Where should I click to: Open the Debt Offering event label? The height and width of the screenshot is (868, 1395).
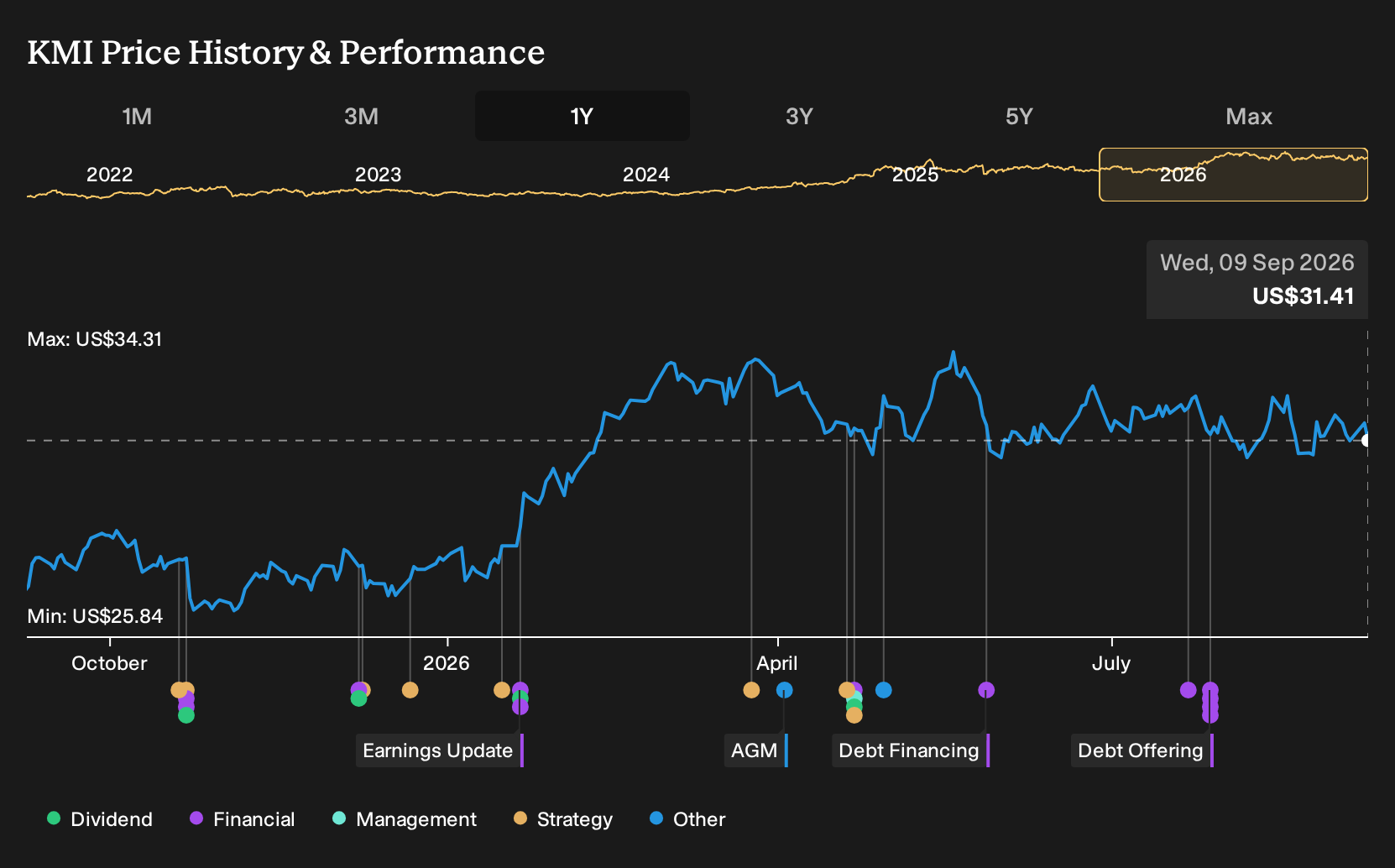point(1142,750)
